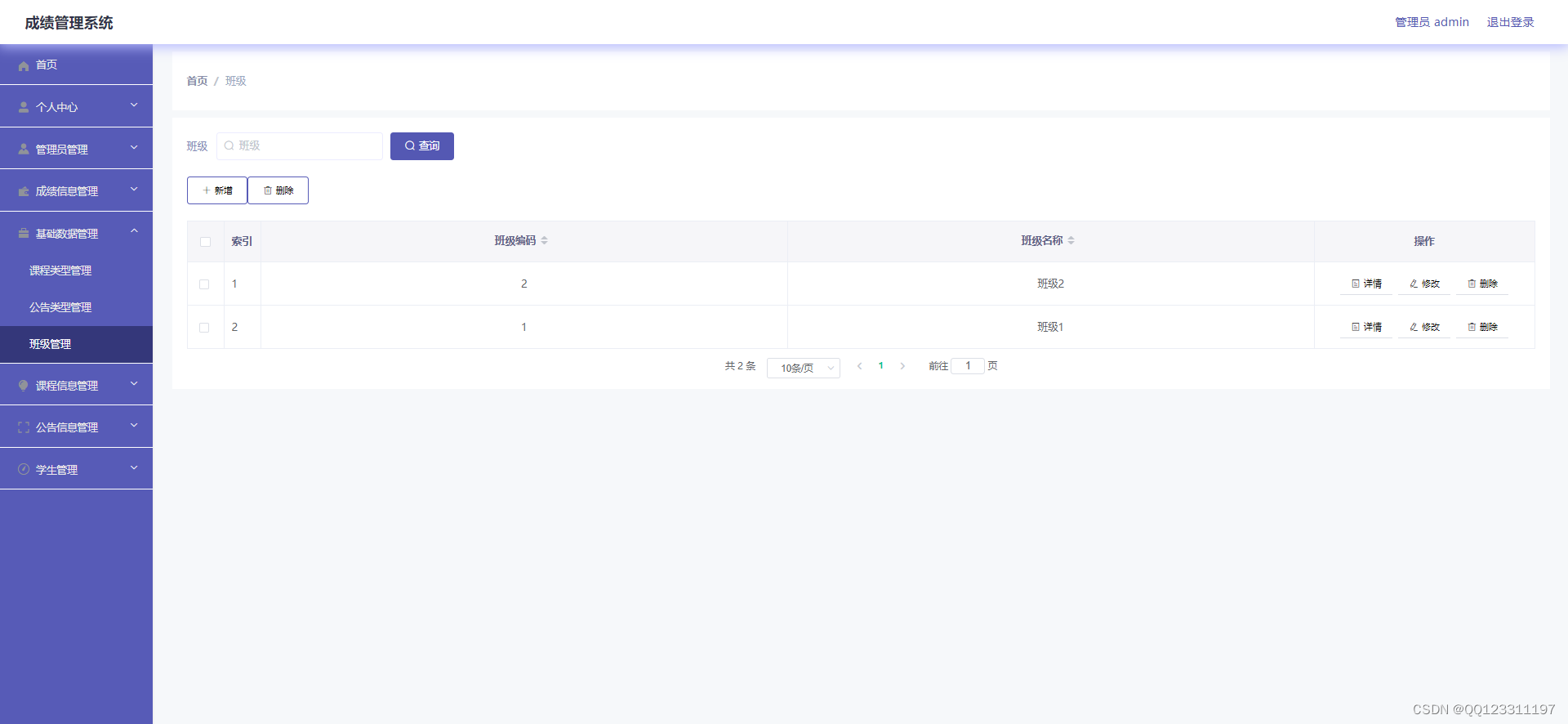Click the person icon beside 个人中心

24,107
